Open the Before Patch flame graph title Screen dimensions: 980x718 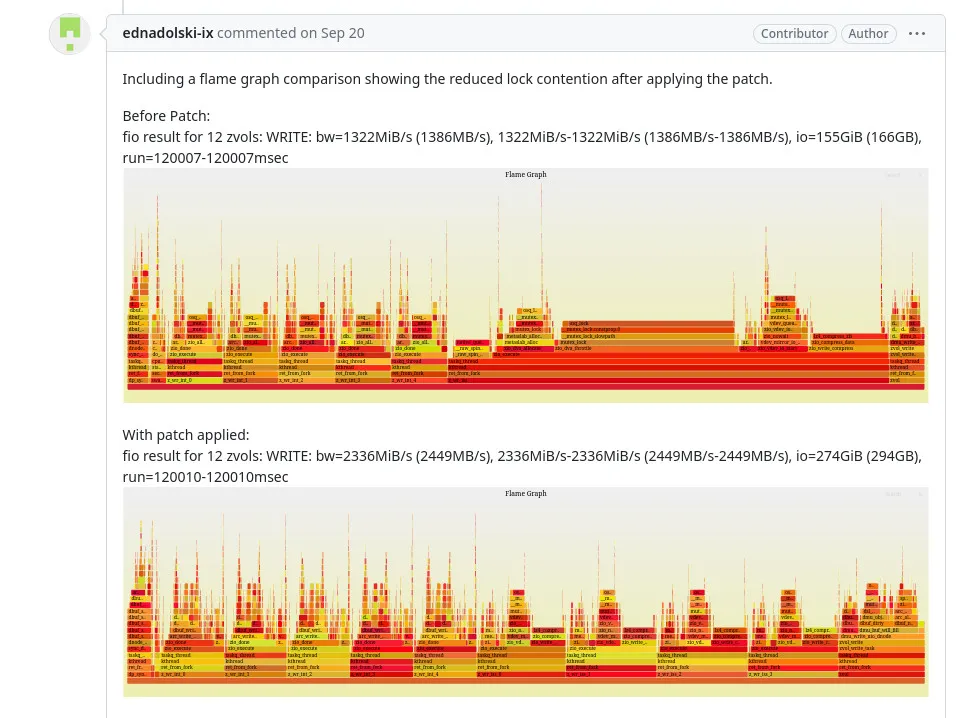tap(526, 174)
